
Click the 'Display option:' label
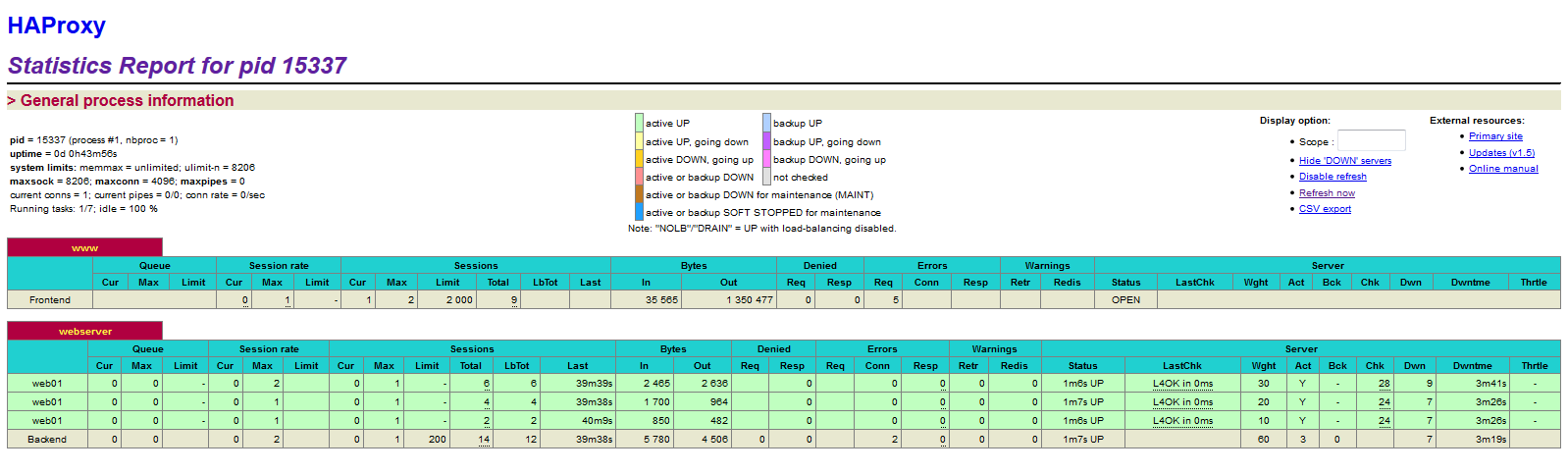point(1294,121)
